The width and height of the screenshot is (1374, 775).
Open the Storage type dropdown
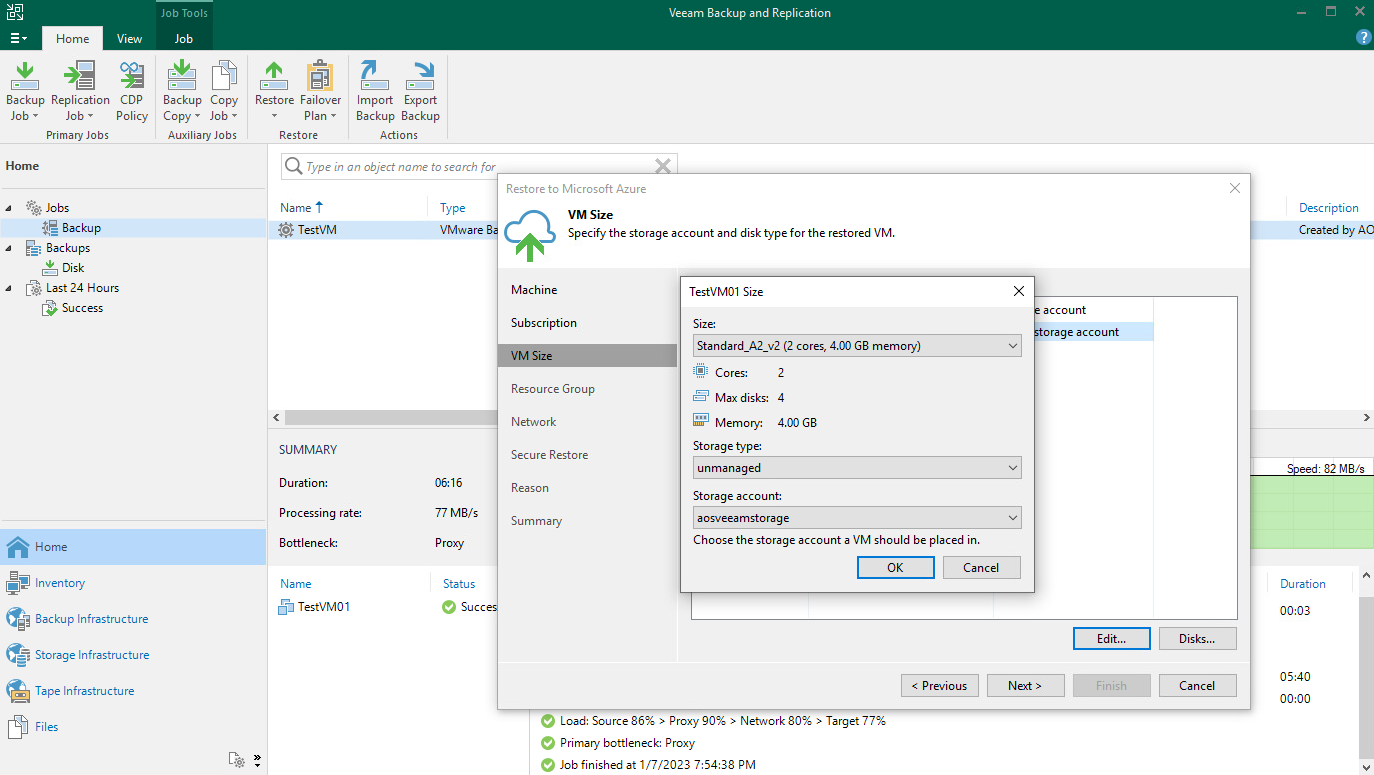(x=857, y=468)
